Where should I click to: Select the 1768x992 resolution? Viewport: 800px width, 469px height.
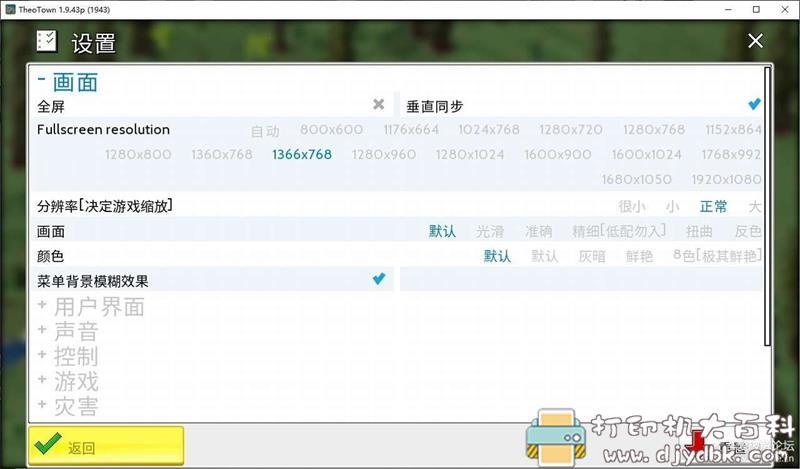pos(731,154)
